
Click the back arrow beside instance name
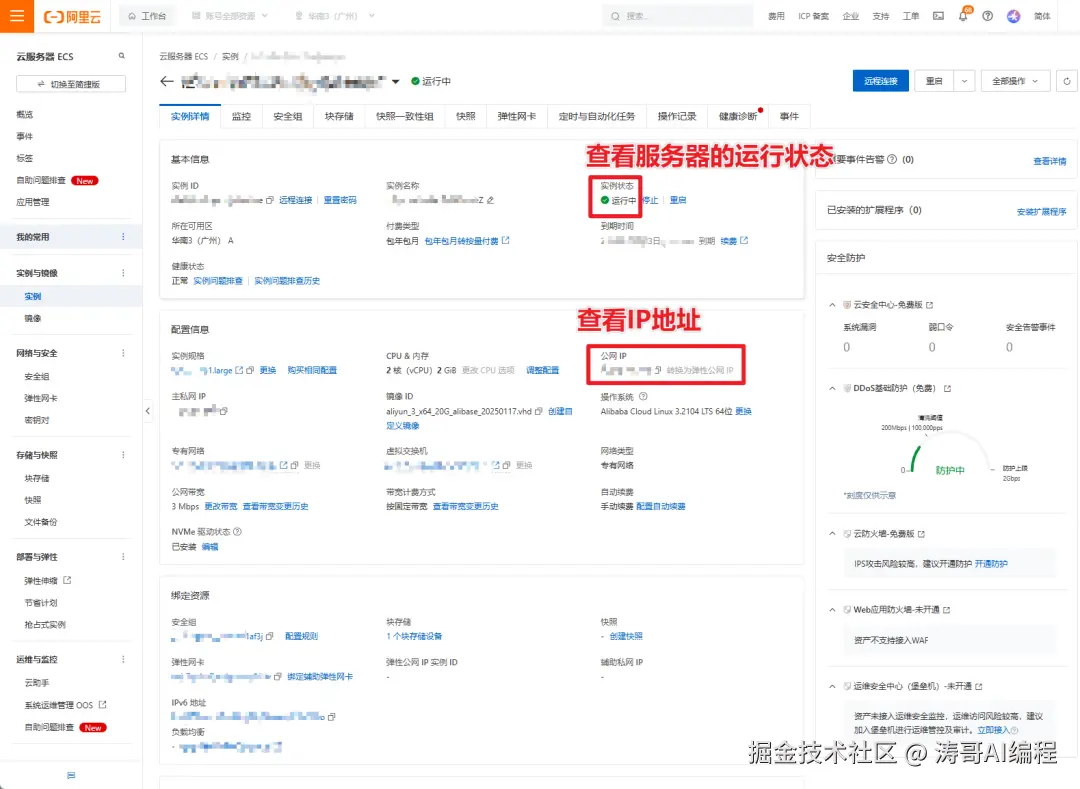[167, 81]
